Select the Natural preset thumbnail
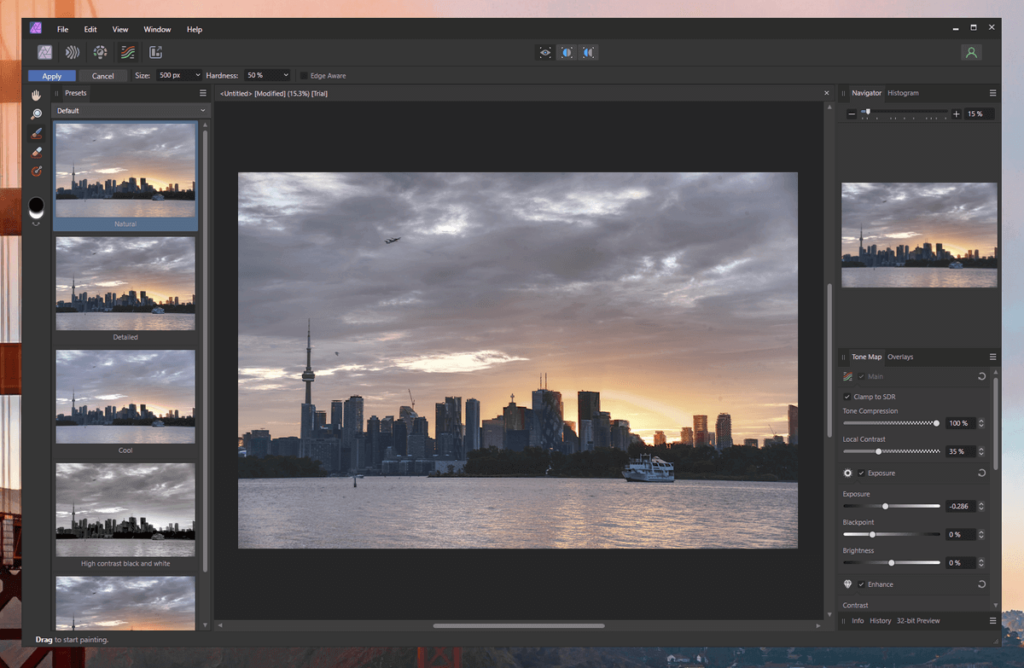 tap(125, 170)
